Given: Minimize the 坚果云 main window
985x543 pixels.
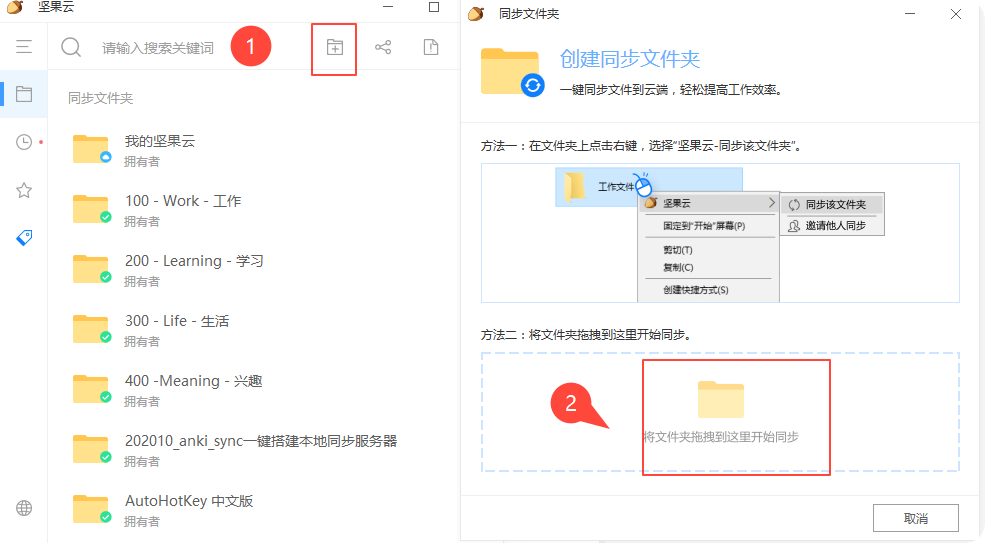Looking at the screenshot, I should (x=388, y=7).
